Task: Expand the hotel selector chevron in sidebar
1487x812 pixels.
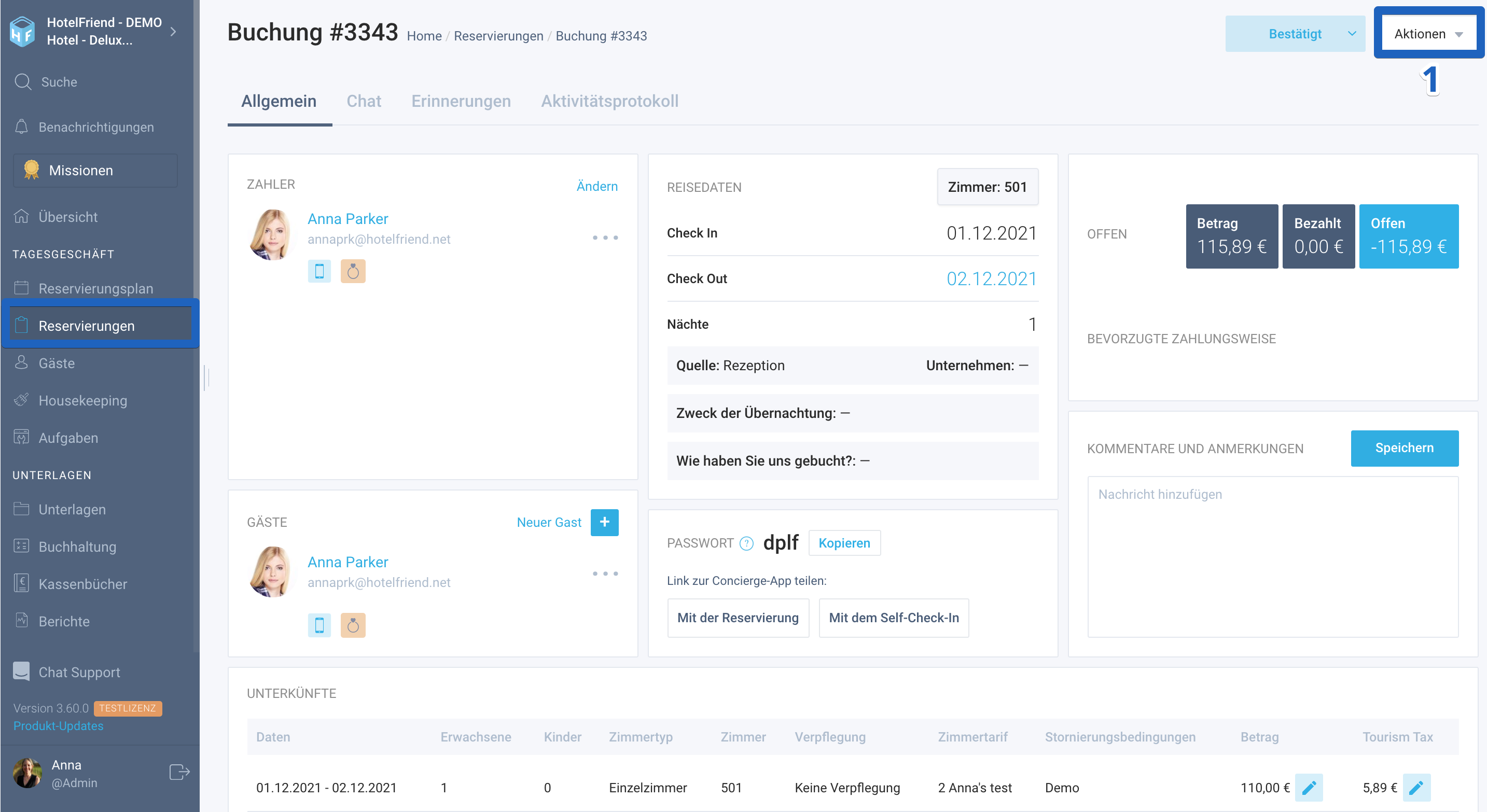Action: (x=173, y=32)
